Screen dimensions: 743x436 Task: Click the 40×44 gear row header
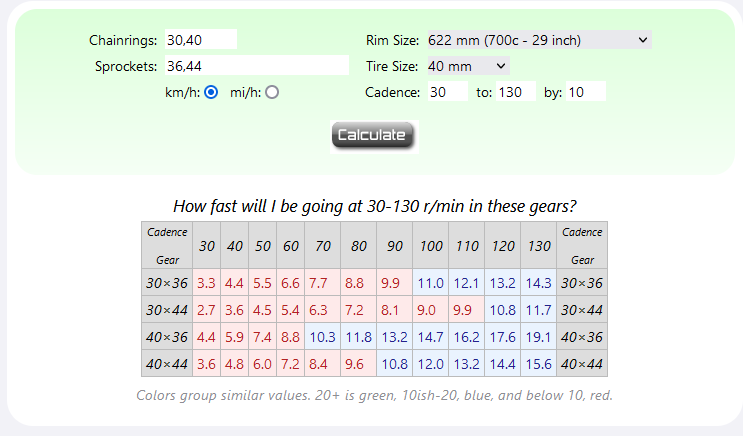(167, 364)
